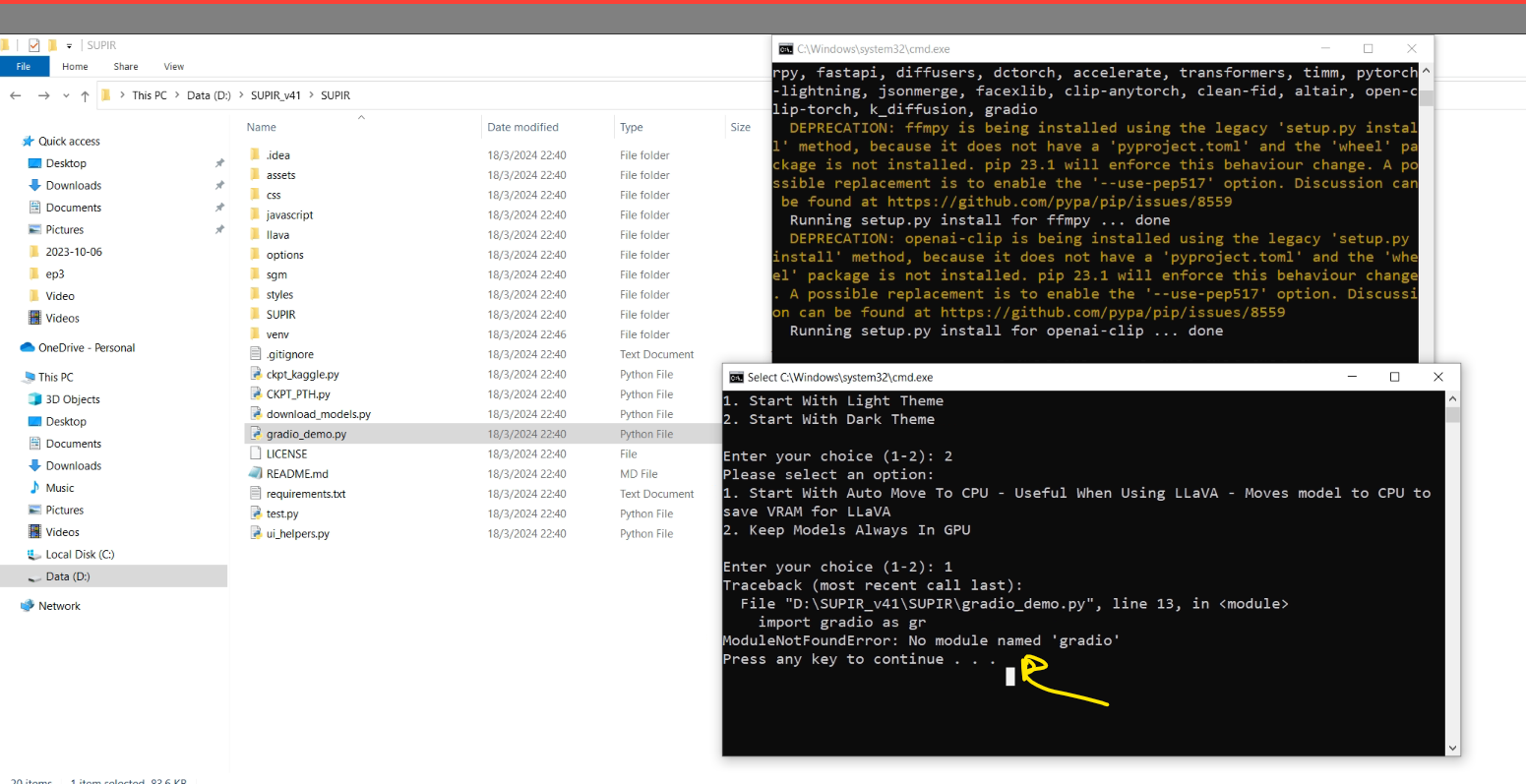
Task: Switch to the View ribbon tab
Action: tap(174, 67)
